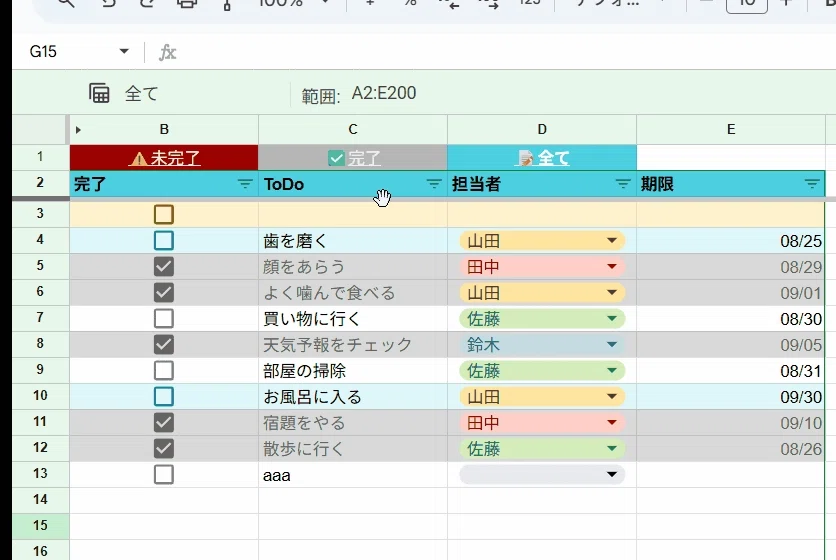The height and width of the screenshot is (560, 836).
Task: Select the cell containing 歯を磨く
Action: (353, 241)
